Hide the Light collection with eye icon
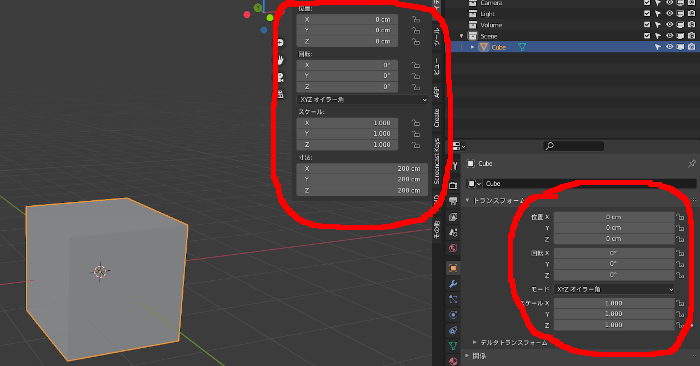The width and height of the screenshot is (700, 366). click(x=669, y=14)
